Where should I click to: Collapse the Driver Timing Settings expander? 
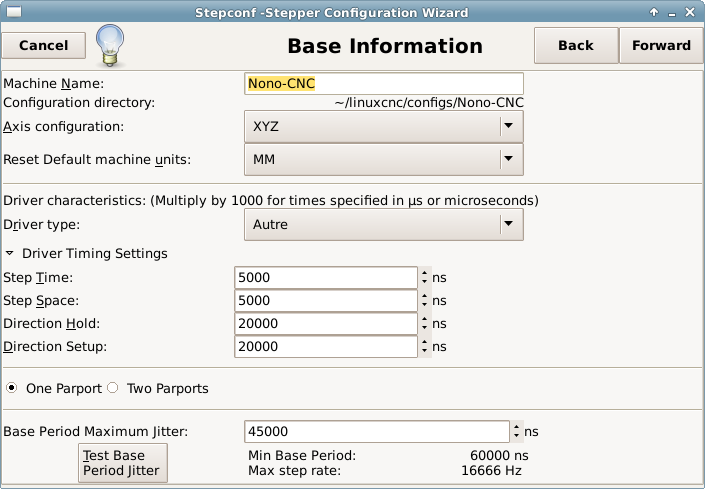(9, 253)
